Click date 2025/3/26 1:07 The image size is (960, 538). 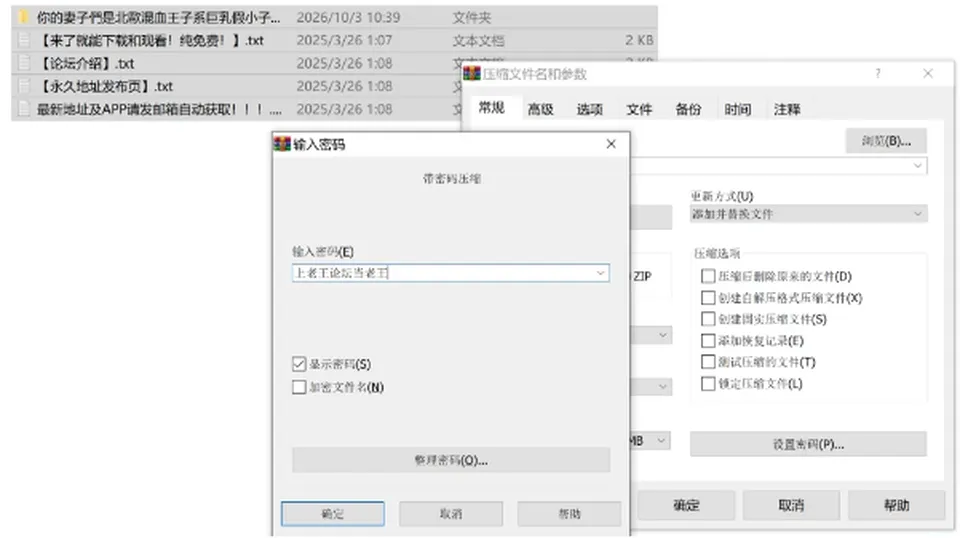coord(344,40)
